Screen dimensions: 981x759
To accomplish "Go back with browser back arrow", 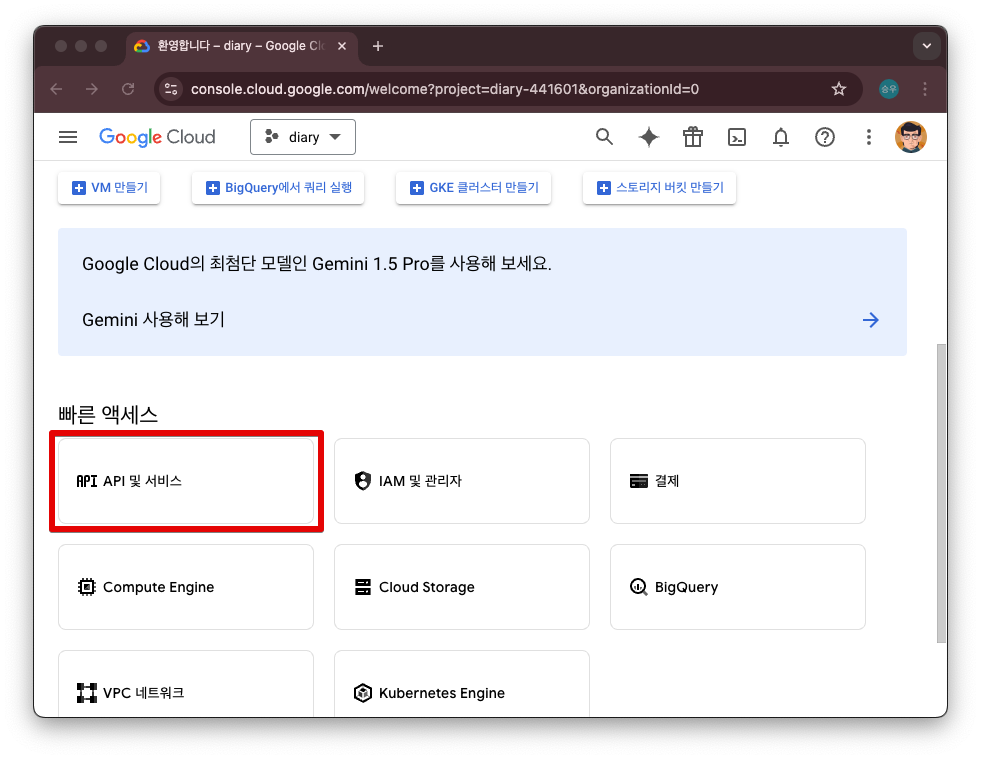I will click(56, 89).
